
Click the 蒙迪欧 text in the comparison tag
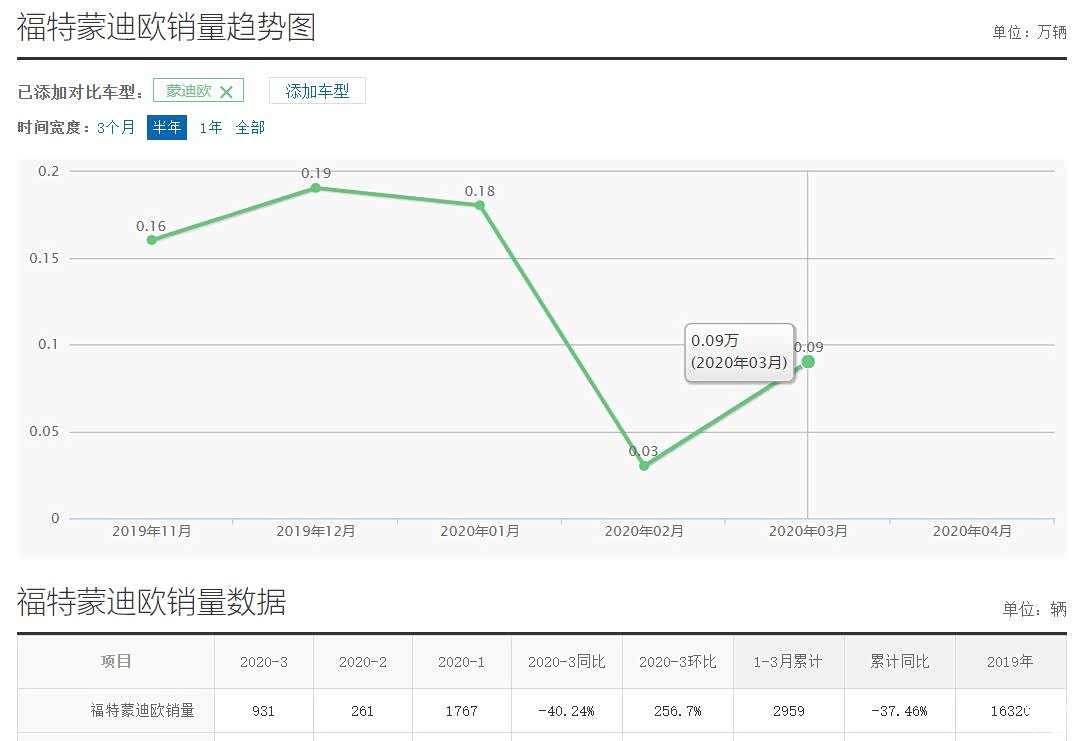pyautogui.click(x=189, y=91)
